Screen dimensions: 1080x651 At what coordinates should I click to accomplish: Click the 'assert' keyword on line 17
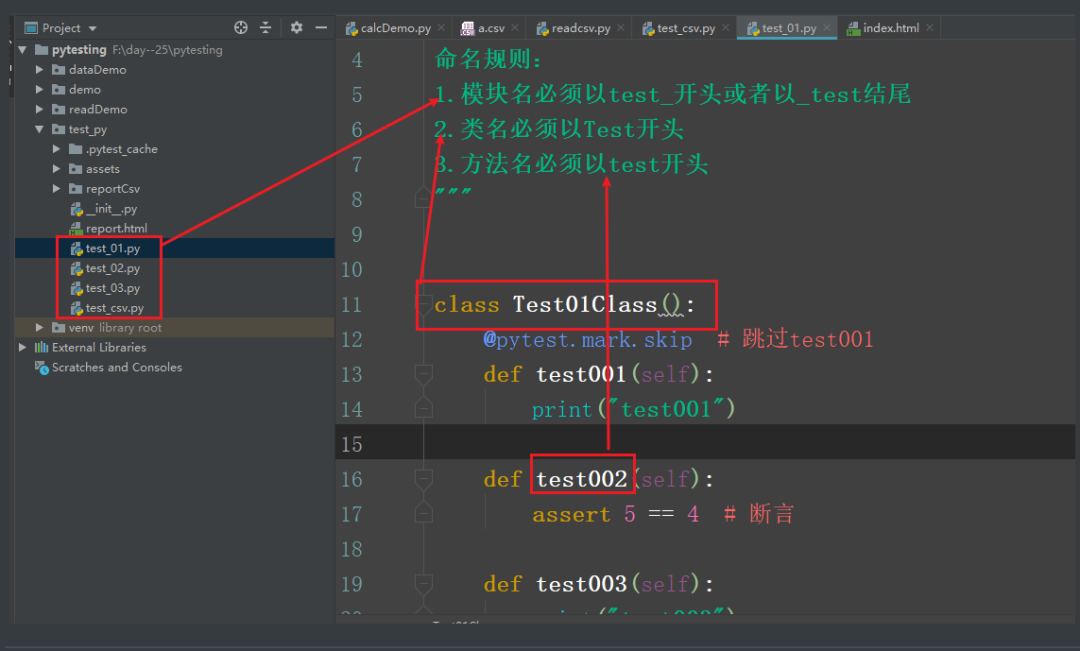coord(571,515)
